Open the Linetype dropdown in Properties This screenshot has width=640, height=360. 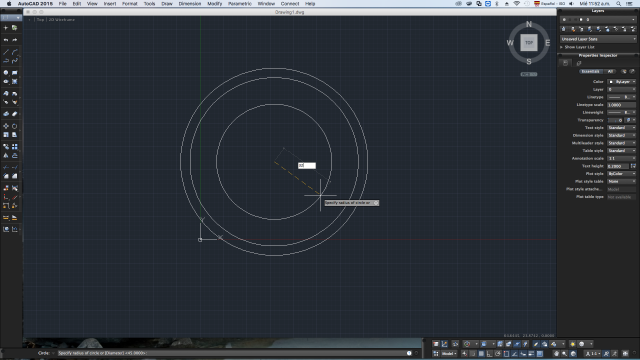point(622,97)
